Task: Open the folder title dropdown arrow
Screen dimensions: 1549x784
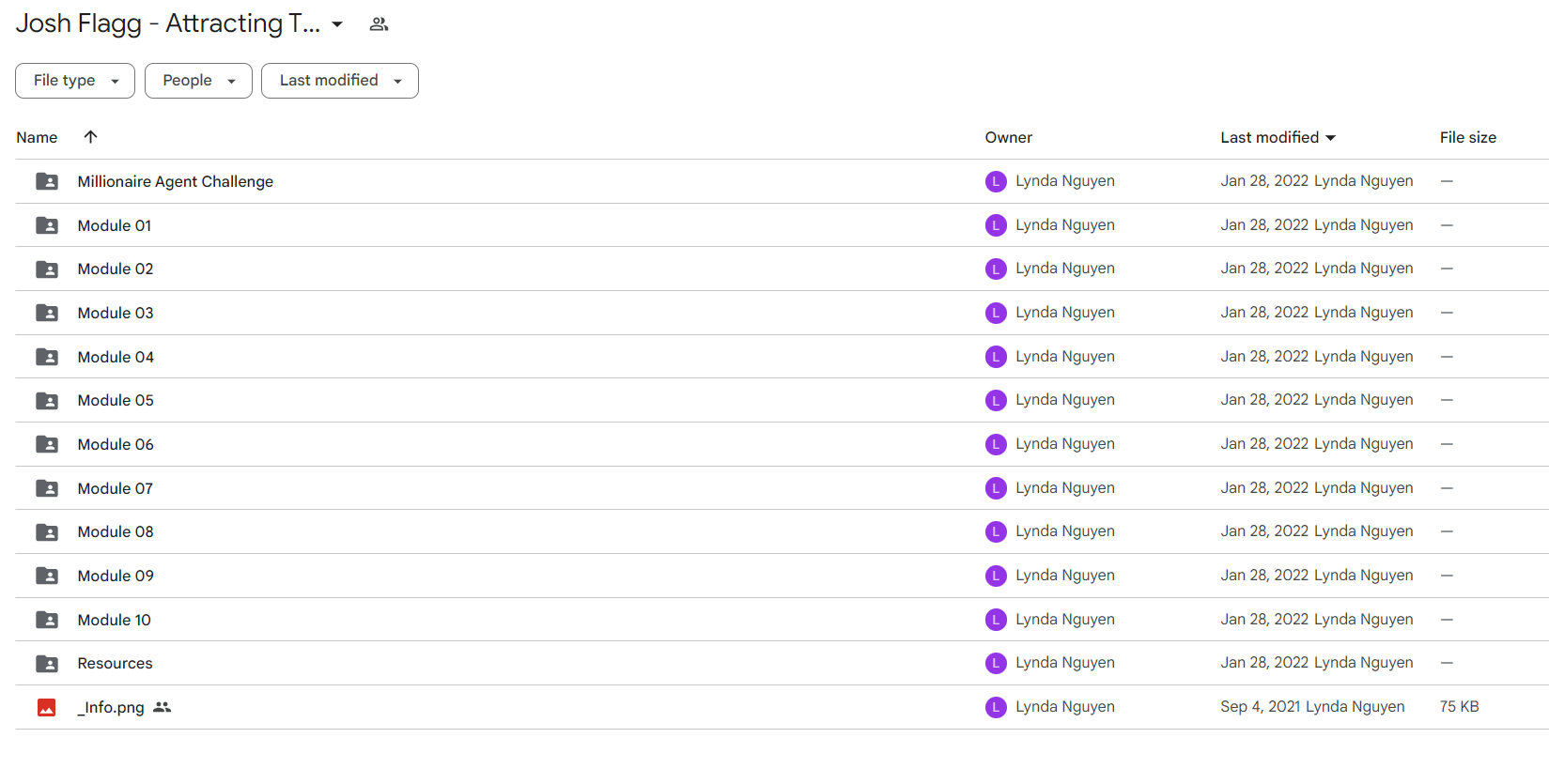Action: click(337, 24)
